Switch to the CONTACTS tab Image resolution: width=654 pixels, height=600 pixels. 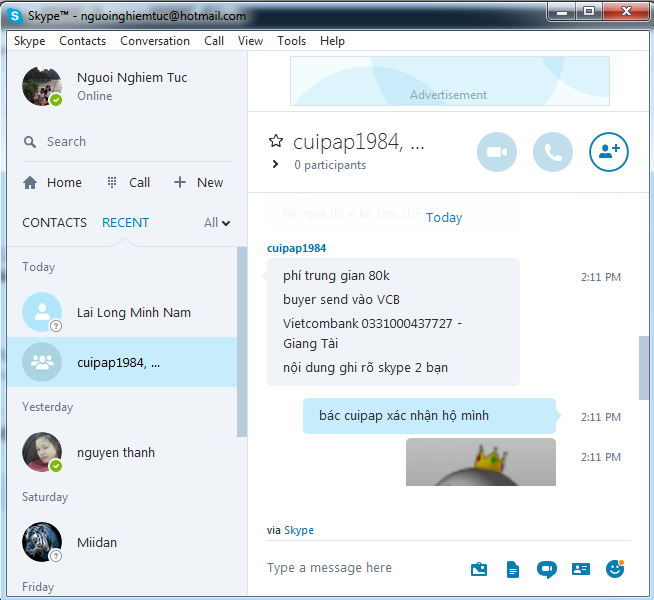point(55,223)
